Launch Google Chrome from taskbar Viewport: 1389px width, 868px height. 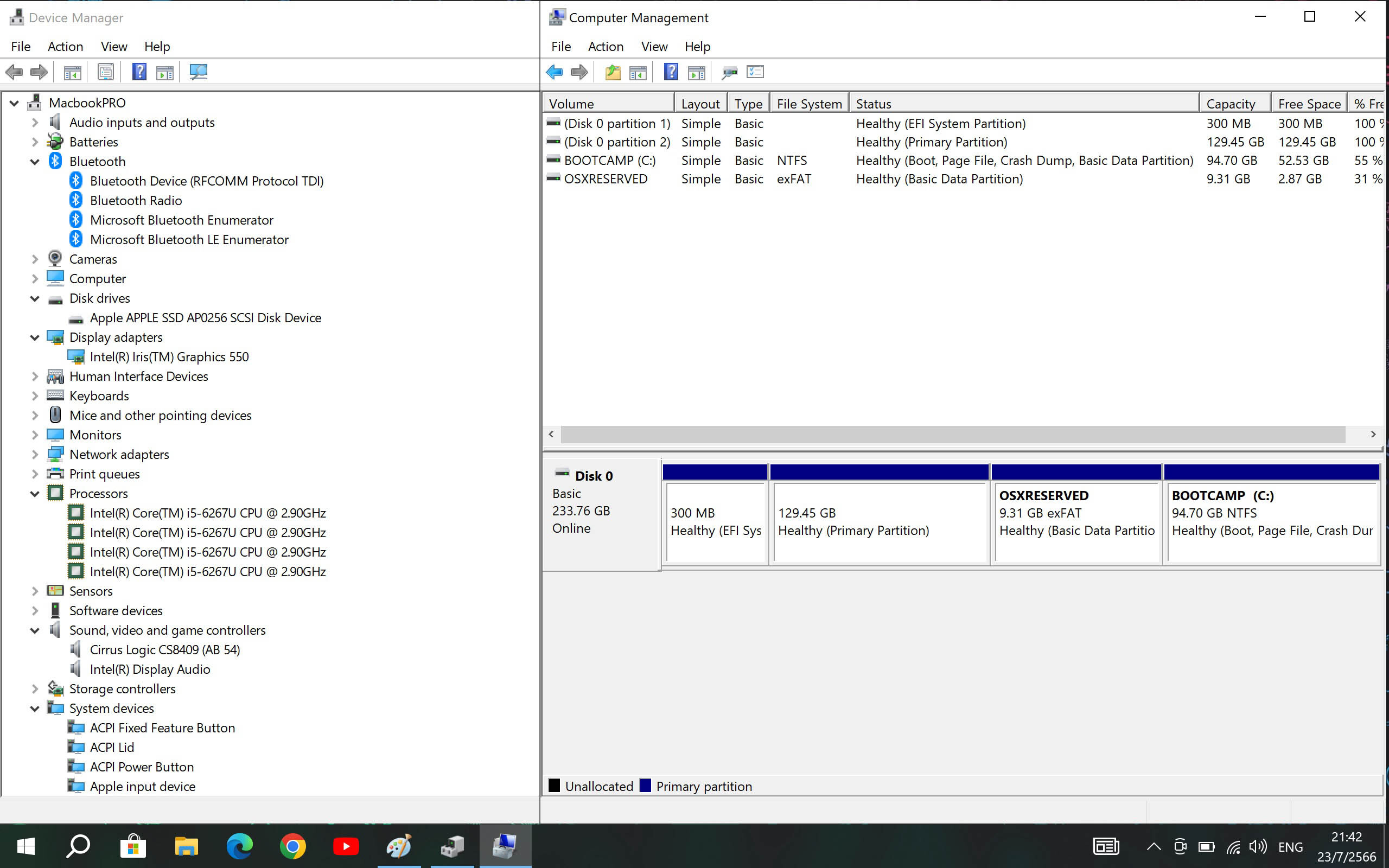(x=293, y=846)
